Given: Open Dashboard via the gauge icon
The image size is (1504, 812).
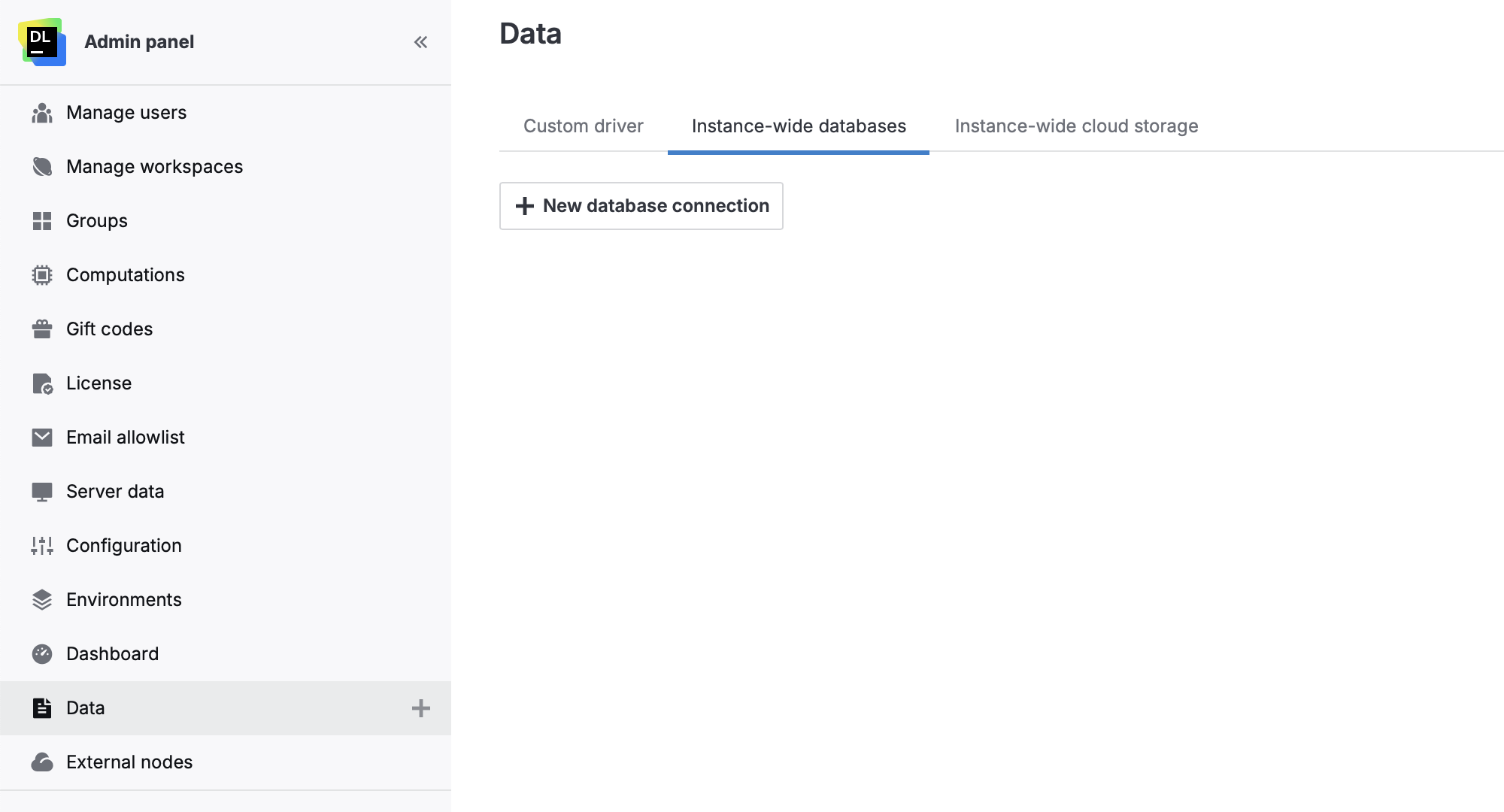Looking at the screenshot, I should click(41, 653).
